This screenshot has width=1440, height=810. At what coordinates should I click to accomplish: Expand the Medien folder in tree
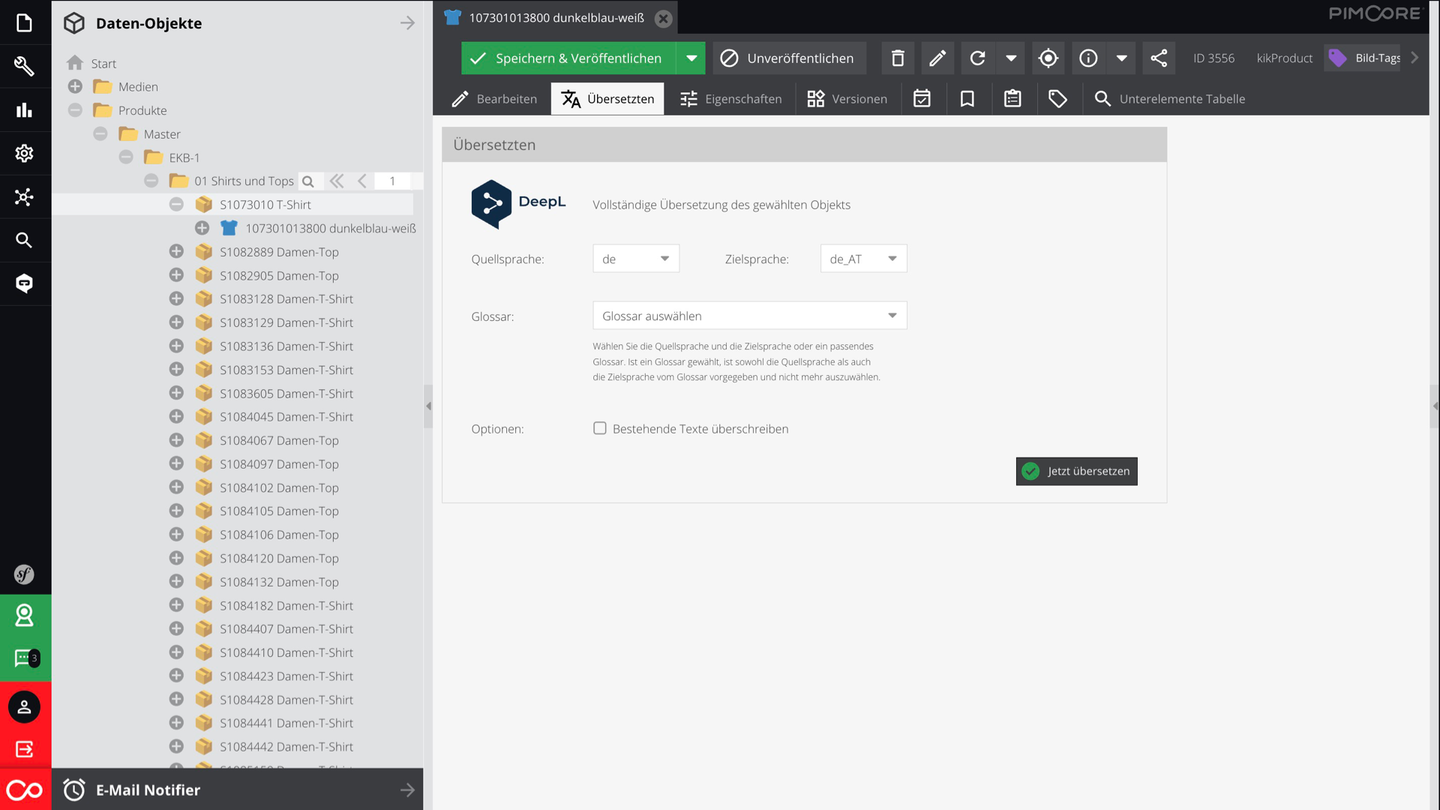[75, 87]
